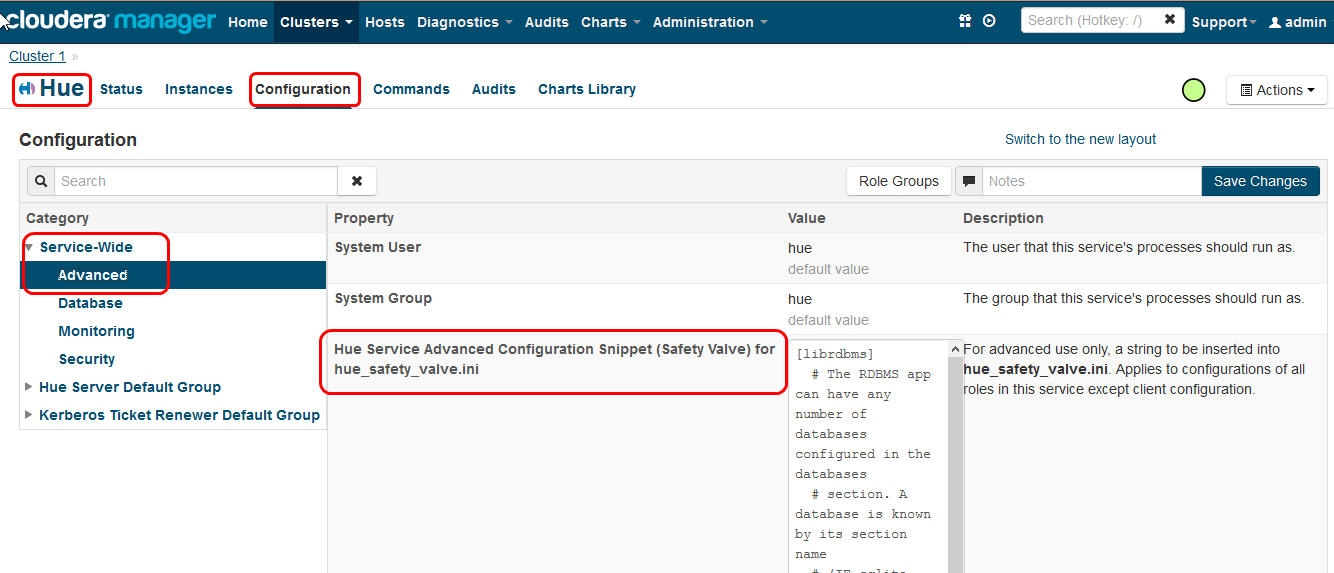Select the Database category
This screenshot has height=573, width=1334.
90,303
